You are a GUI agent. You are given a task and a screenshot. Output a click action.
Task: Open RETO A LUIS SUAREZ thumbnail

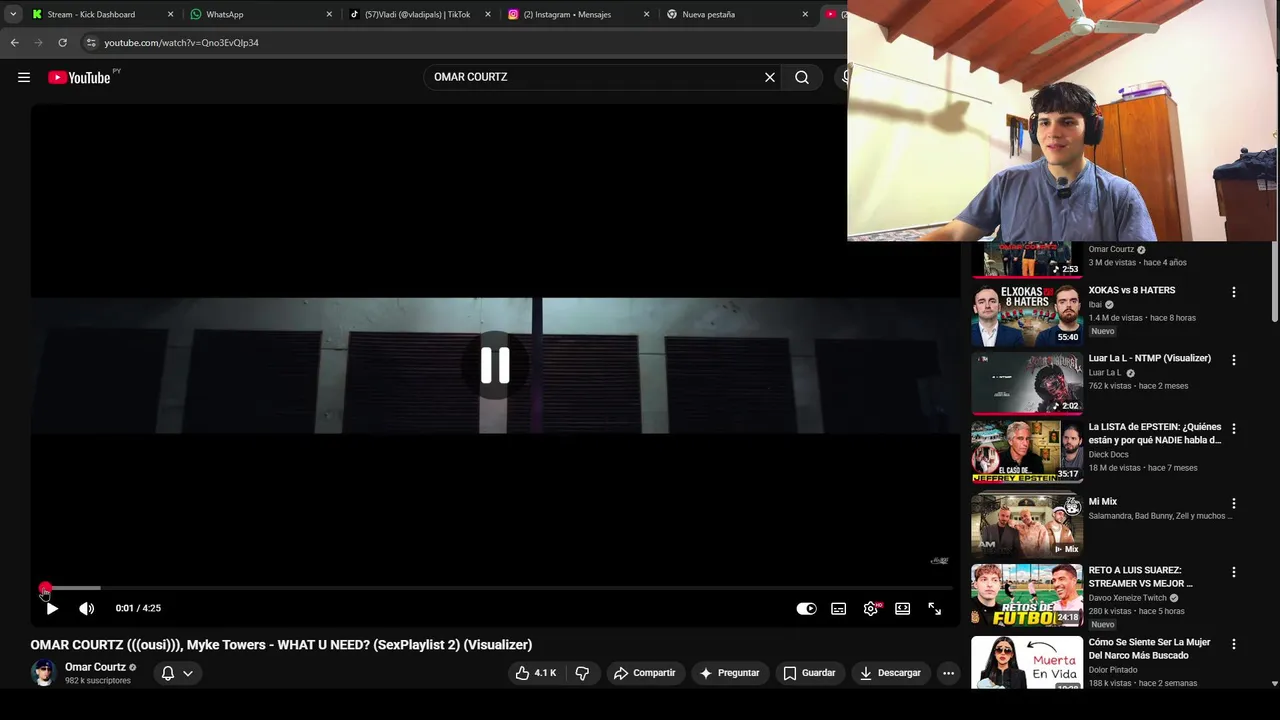pos(1027,595)
